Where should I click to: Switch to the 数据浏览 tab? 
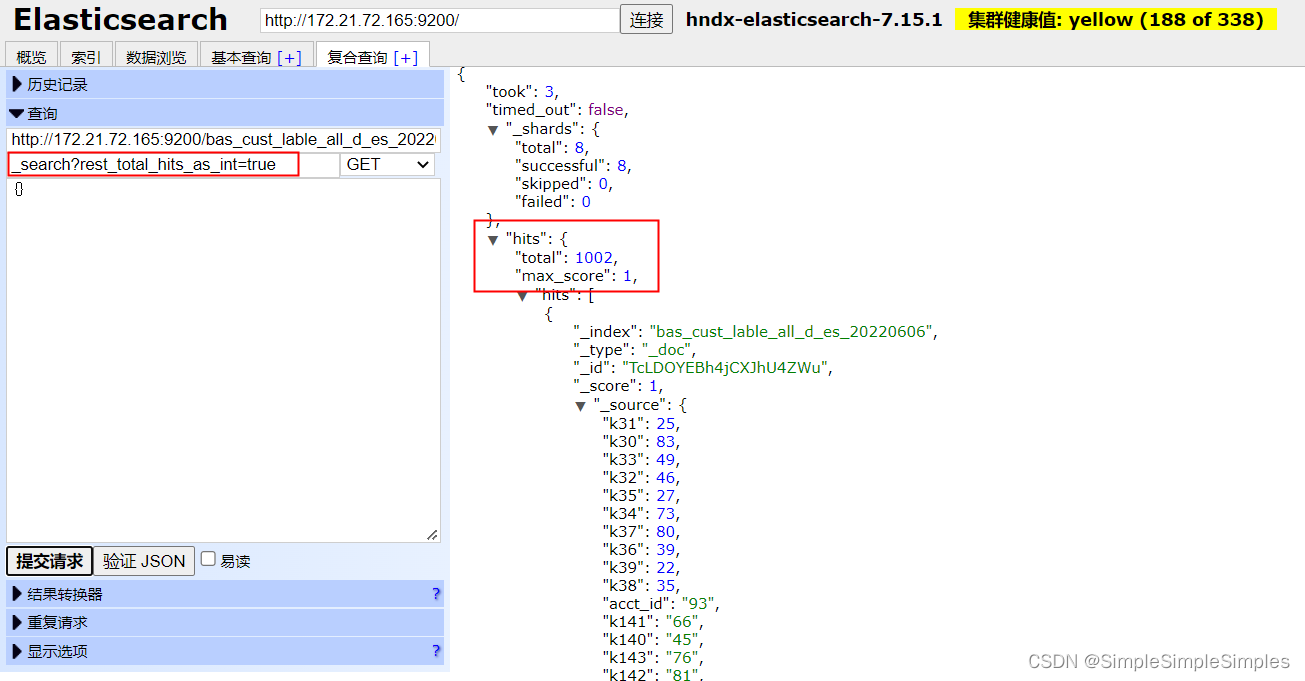coord(156,56)
